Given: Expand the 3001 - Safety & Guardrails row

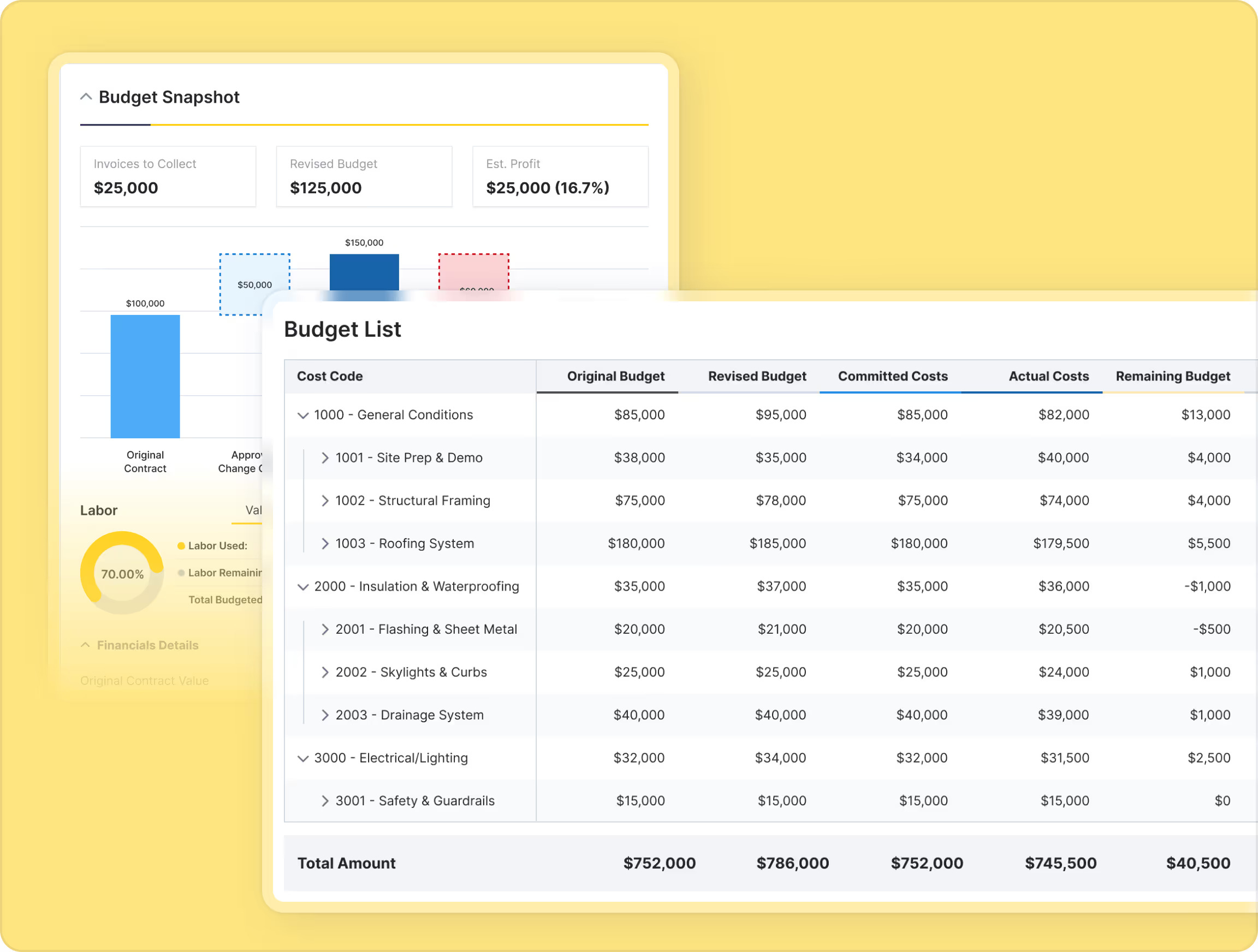Looking at the screenshot, I should [325, 801].
